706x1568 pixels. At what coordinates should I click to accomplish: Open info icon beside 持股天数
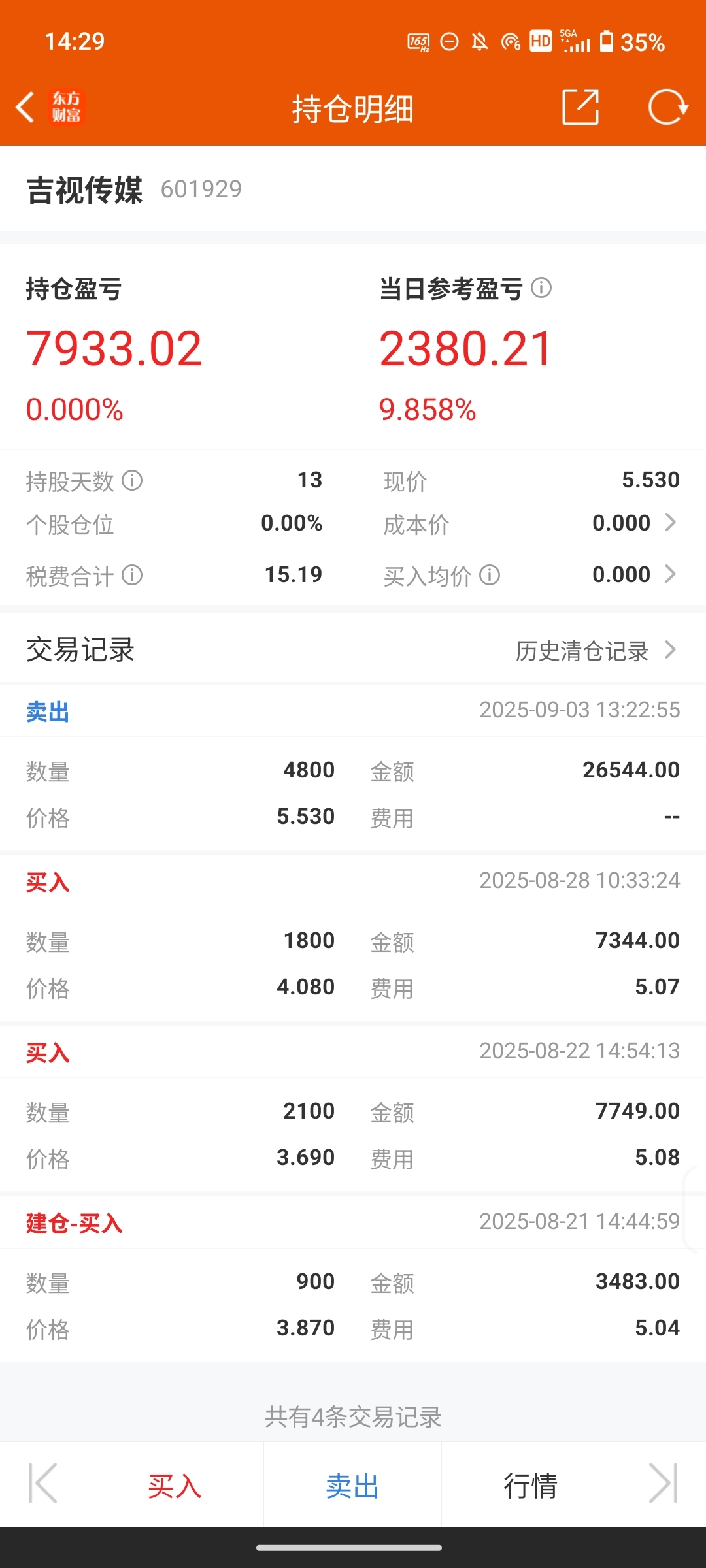132,481
